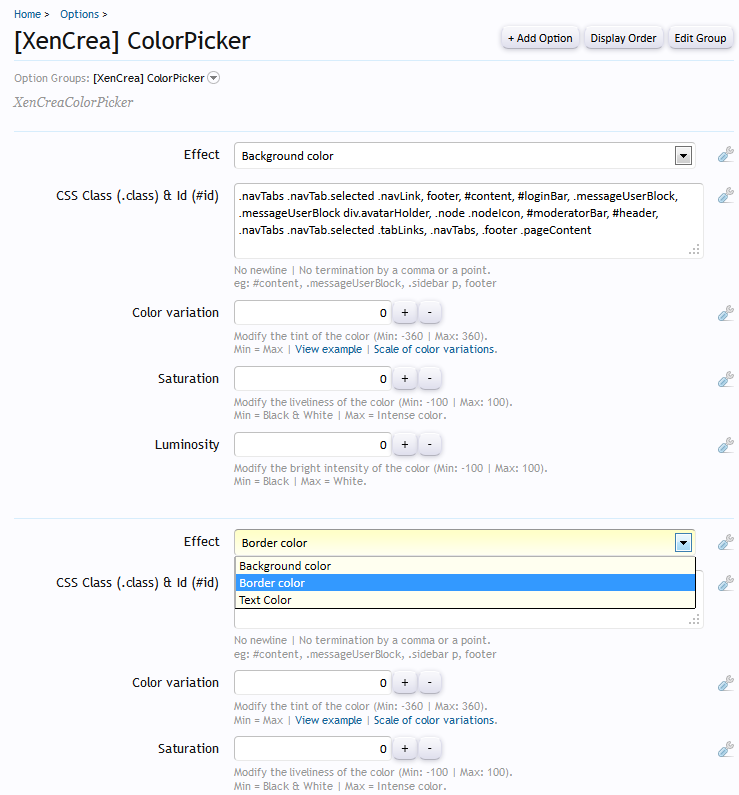The height and width of the screenshot is (795, 739).
Task: Click edit wrench beside second Saturation
Action: click(726, 749)
